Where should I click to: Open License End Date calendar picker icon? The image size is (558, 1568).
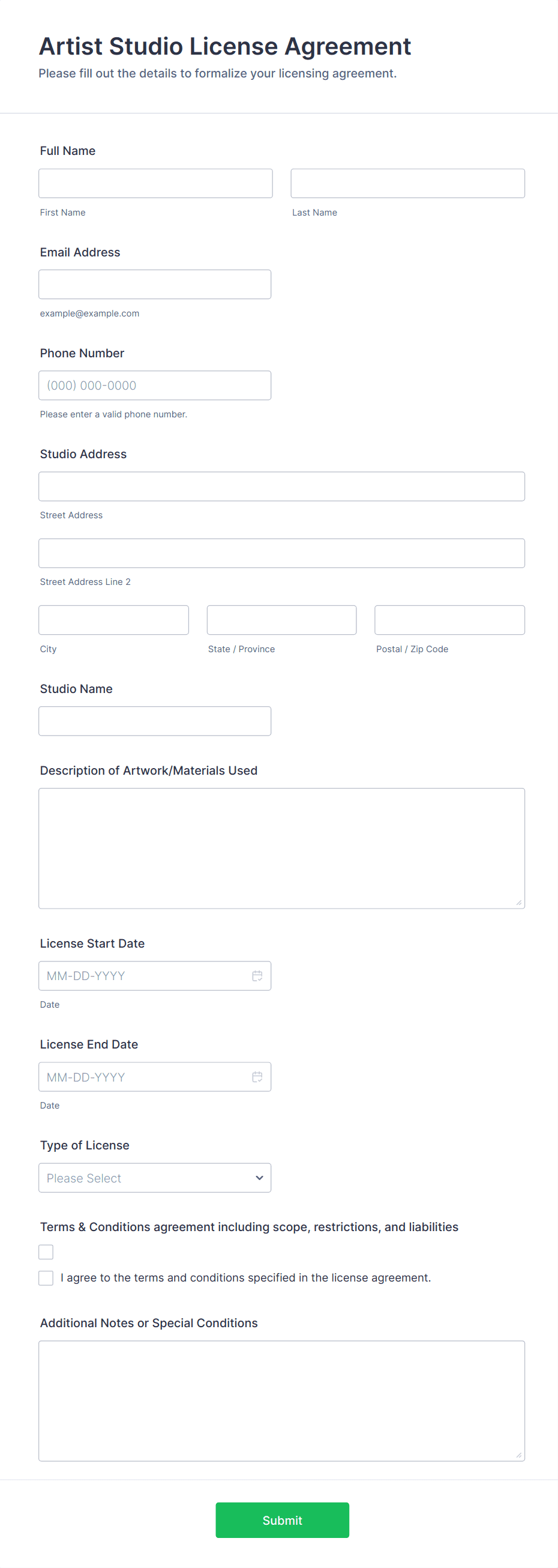[x=257, y=1077]
